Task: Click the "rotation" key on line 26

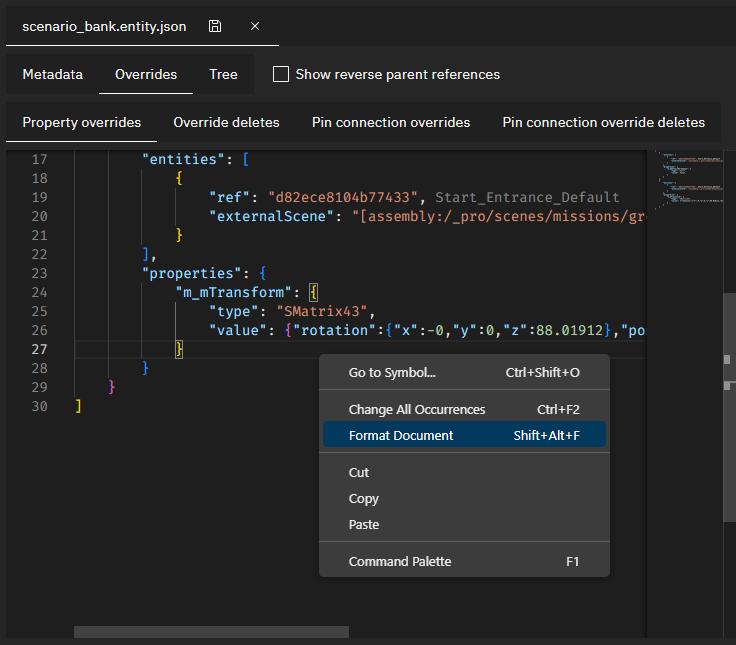Action: click(334, 330)
